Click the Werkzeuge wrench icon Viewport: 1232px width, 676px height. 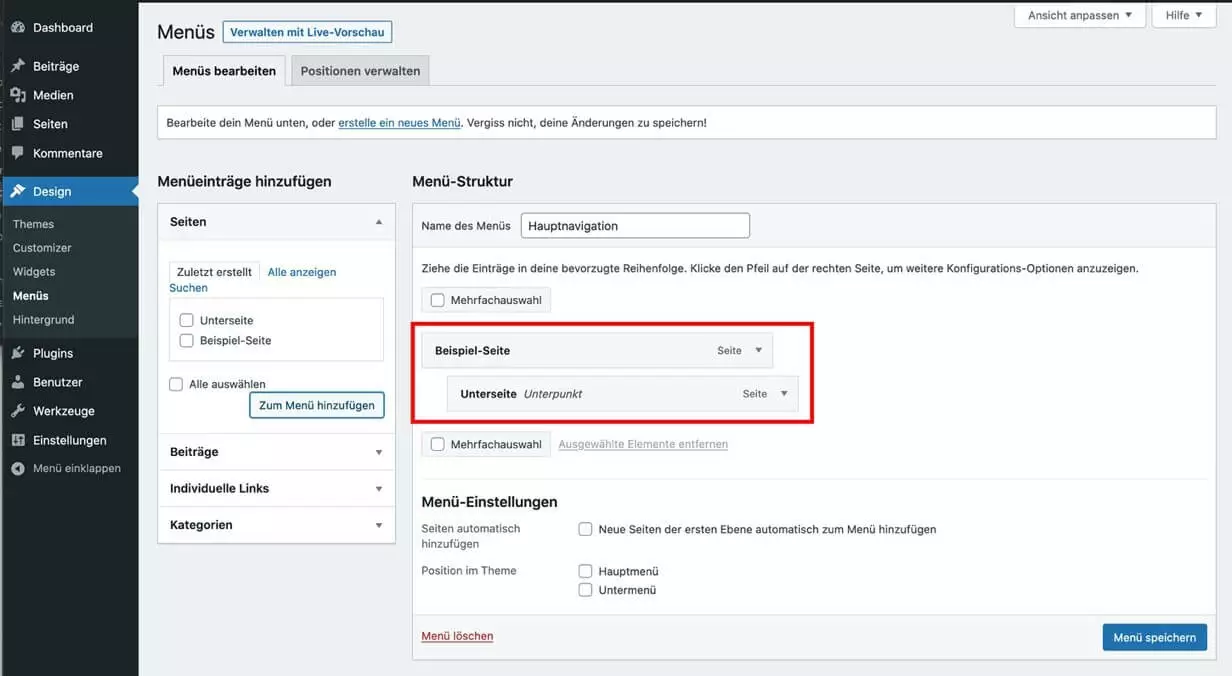point(18,411)
